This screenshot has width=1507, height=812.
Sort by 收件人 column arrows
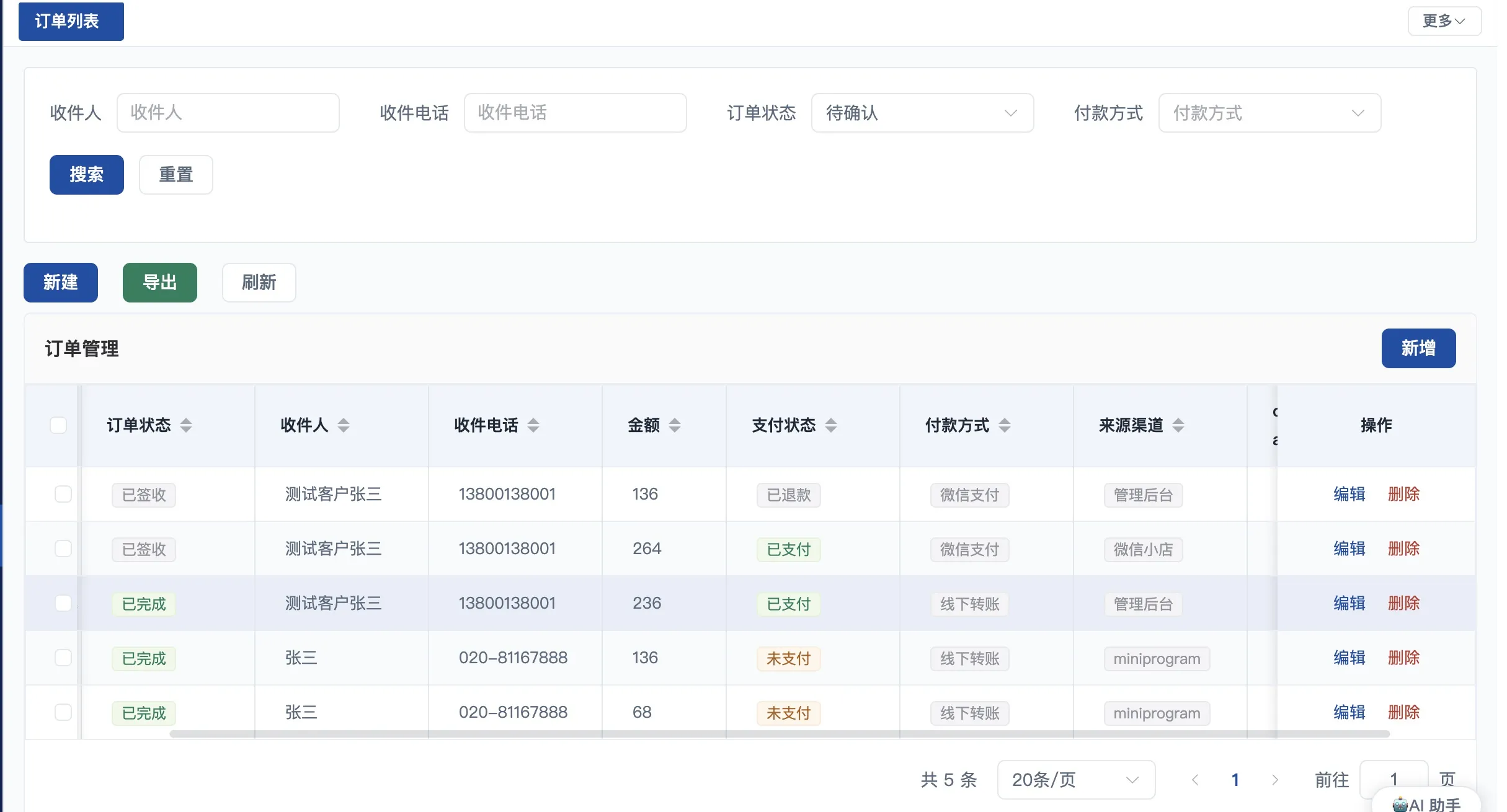[x=344, y=425]
